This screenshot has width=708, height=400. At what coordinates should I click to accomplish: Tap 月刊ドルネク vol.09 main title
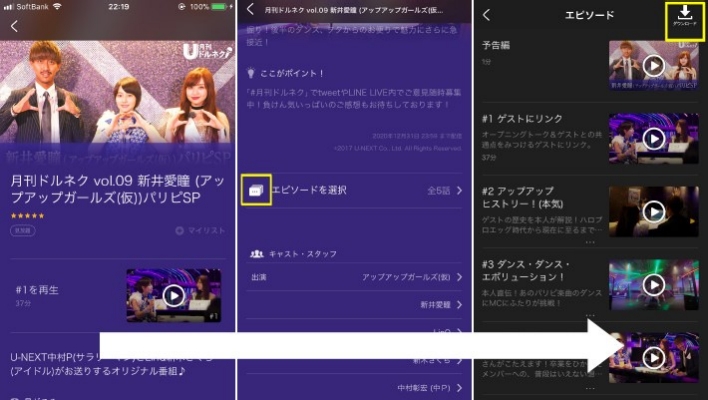(117, 189)
